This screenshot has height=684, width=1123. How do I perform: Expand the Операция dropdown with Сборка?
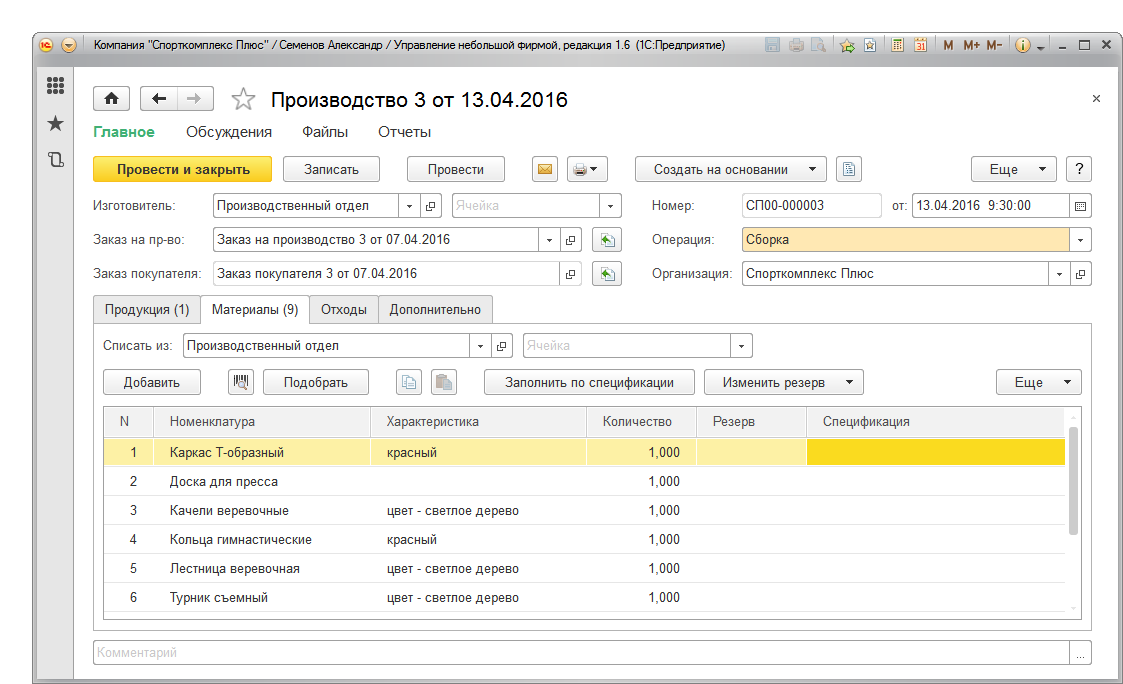pos(1080,241)
